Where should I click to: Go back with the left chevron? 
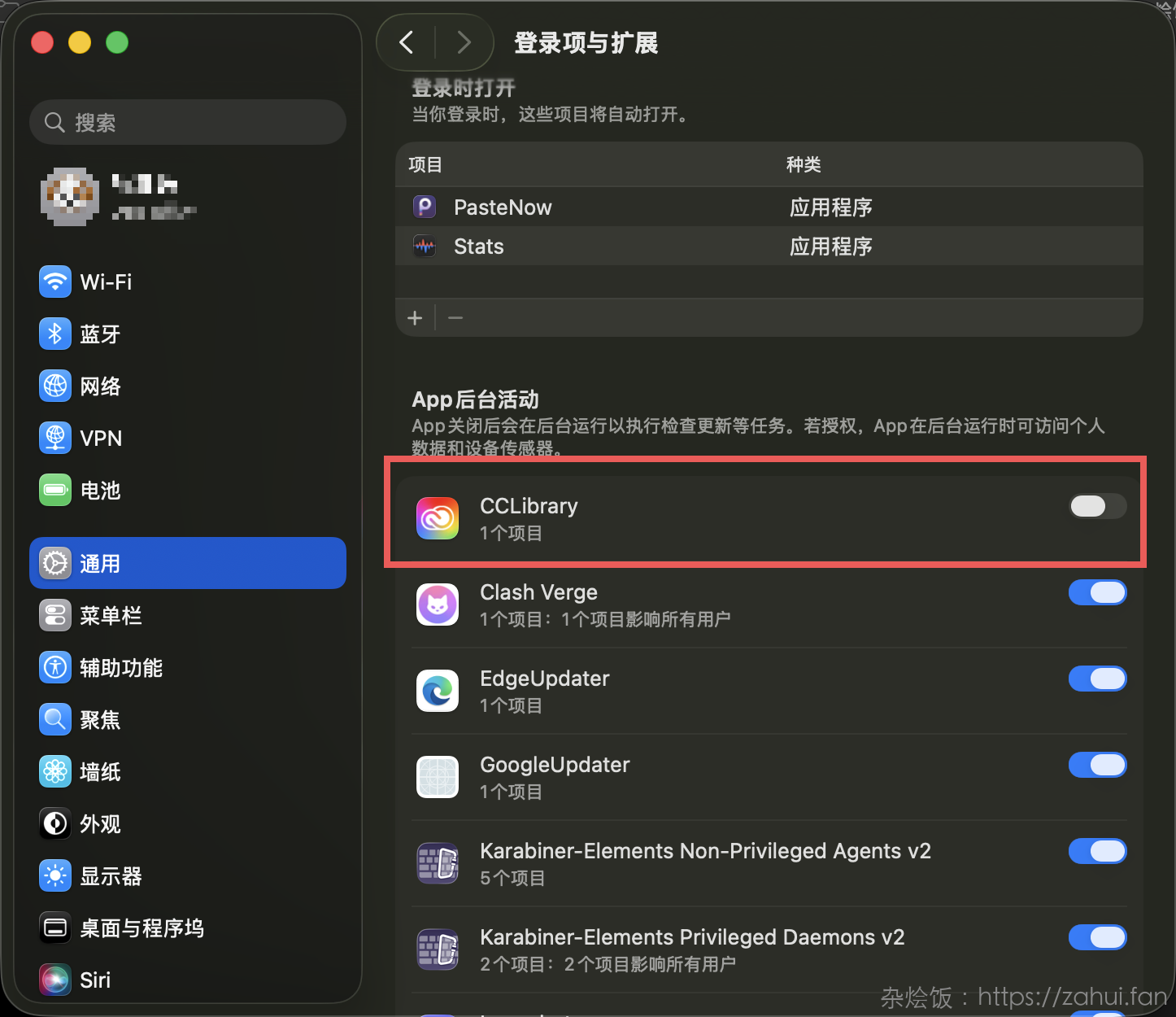pos(407,41)
